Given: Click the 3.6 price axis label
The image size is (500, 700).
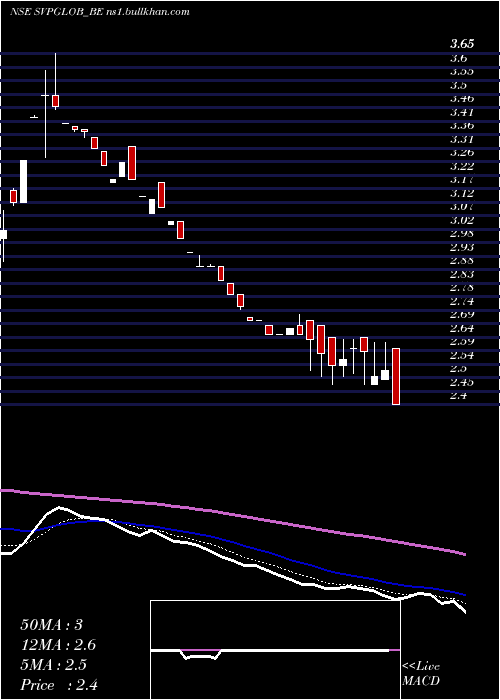Looking at the screenshot, I should pos(458,58).
